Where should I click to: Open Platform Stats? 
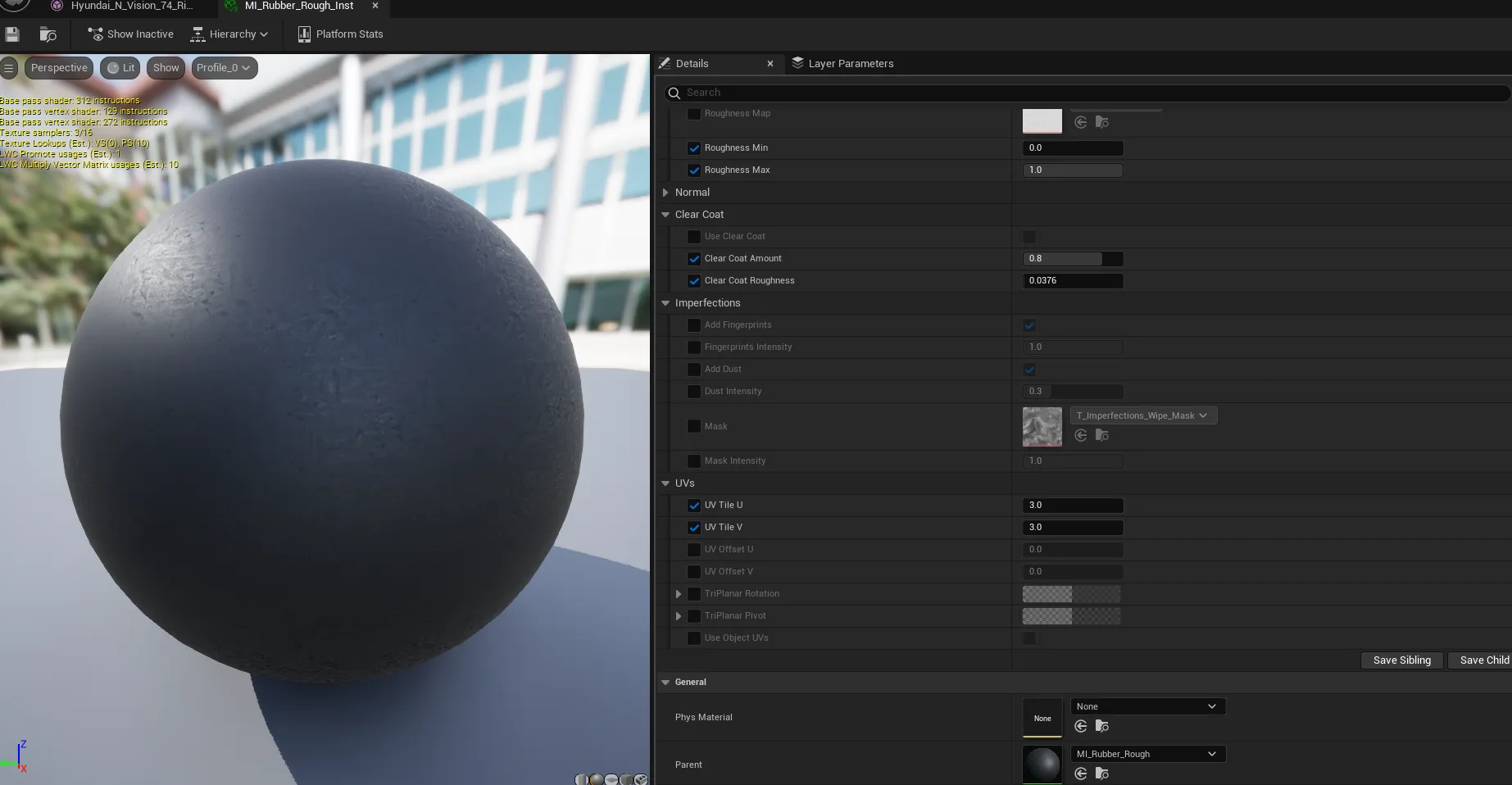pyautogui.click(x=340, y=34)
